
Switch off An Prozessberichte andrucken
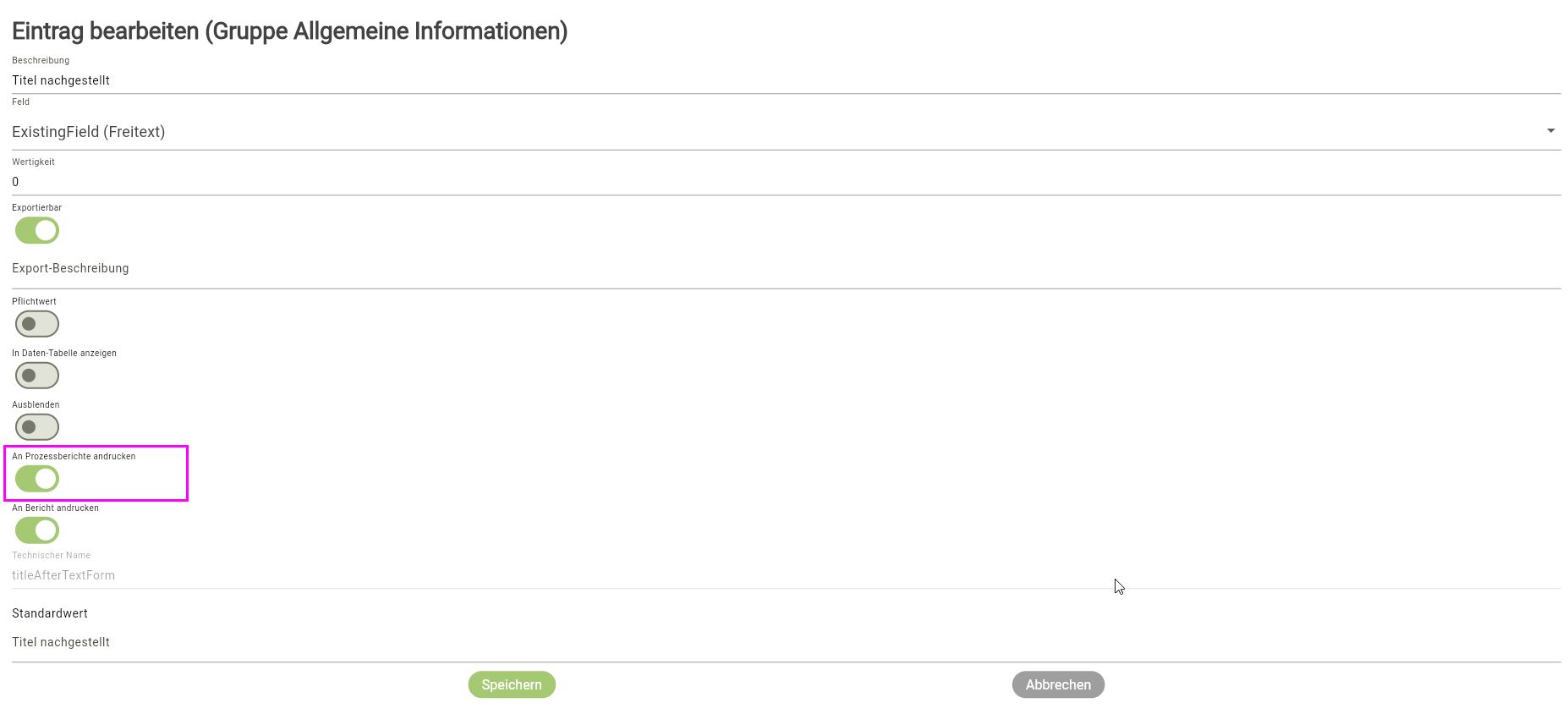click(x=37, y=479)
